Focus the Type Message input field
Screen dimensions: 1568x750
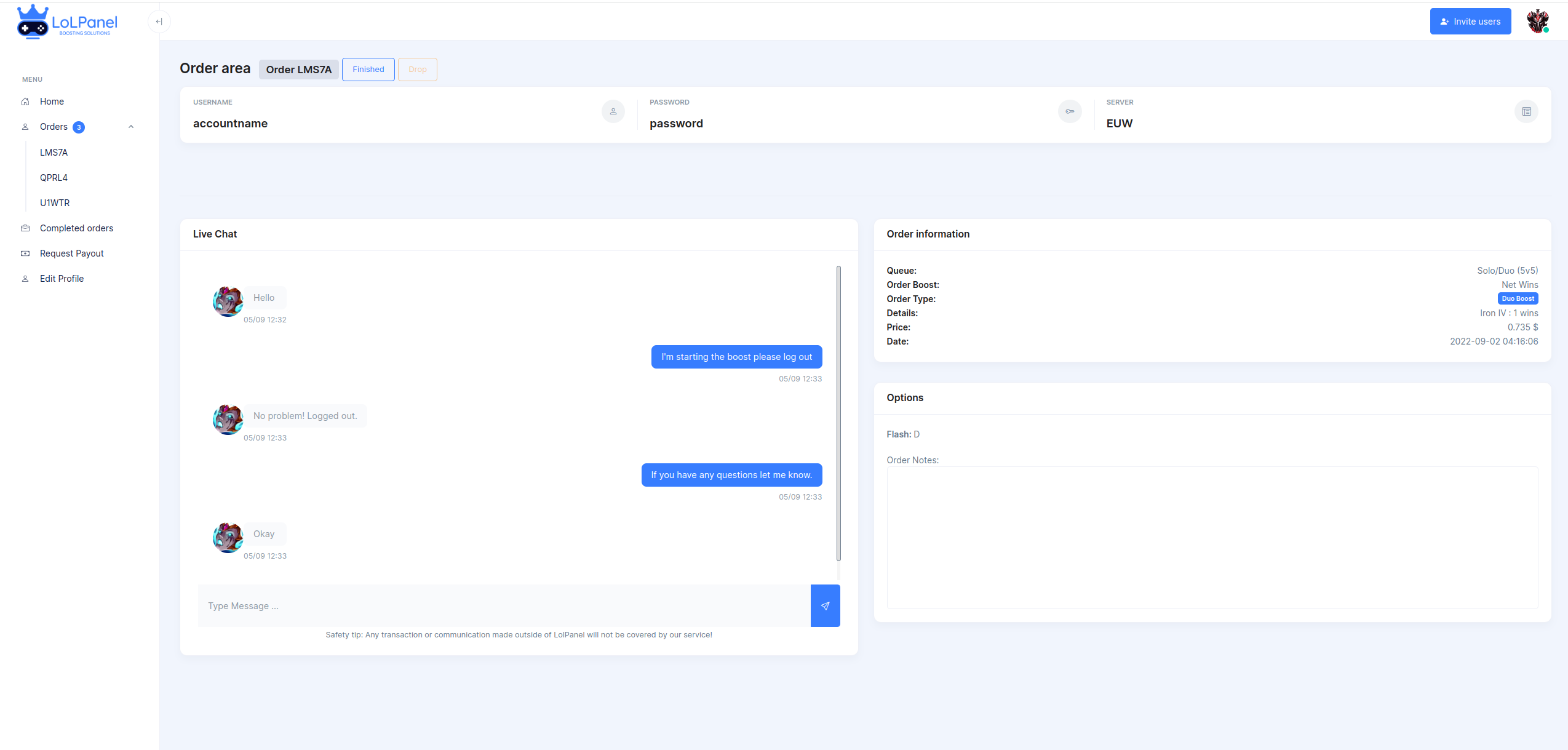pos(504,605)
